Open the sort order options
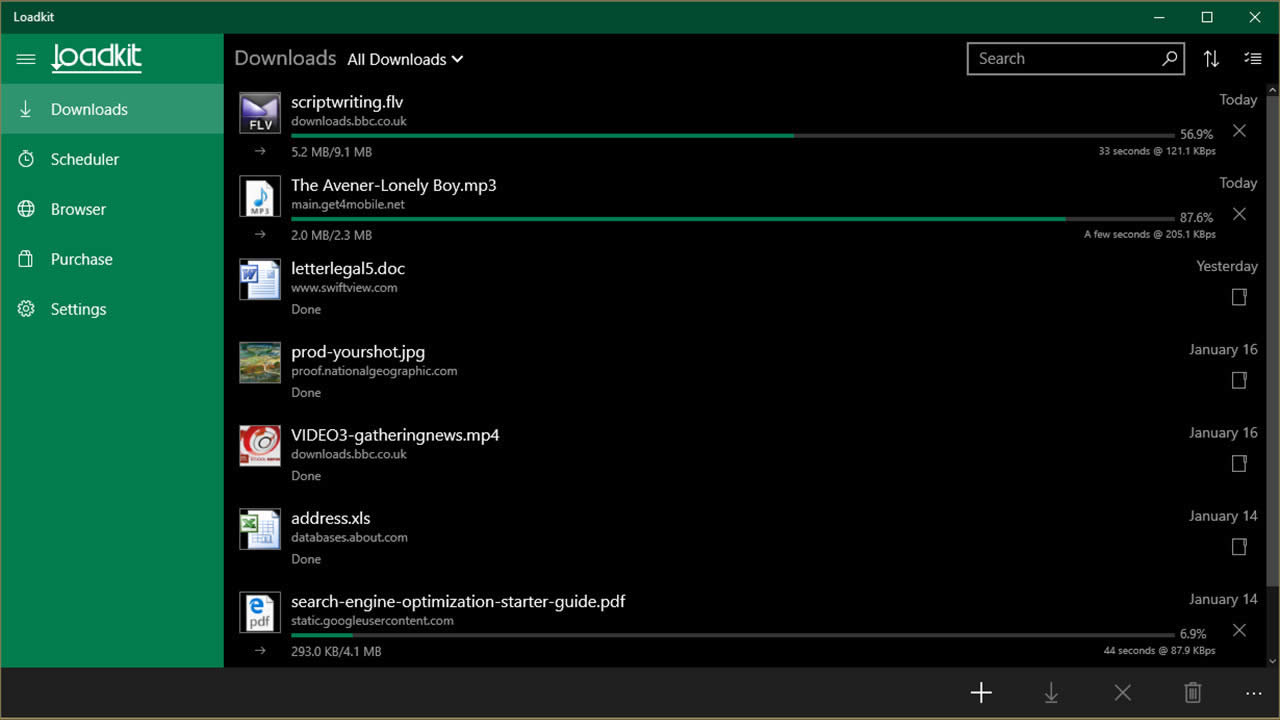Image resolution: width=1280 pixels, height=720 pixels. (1211, 58)
